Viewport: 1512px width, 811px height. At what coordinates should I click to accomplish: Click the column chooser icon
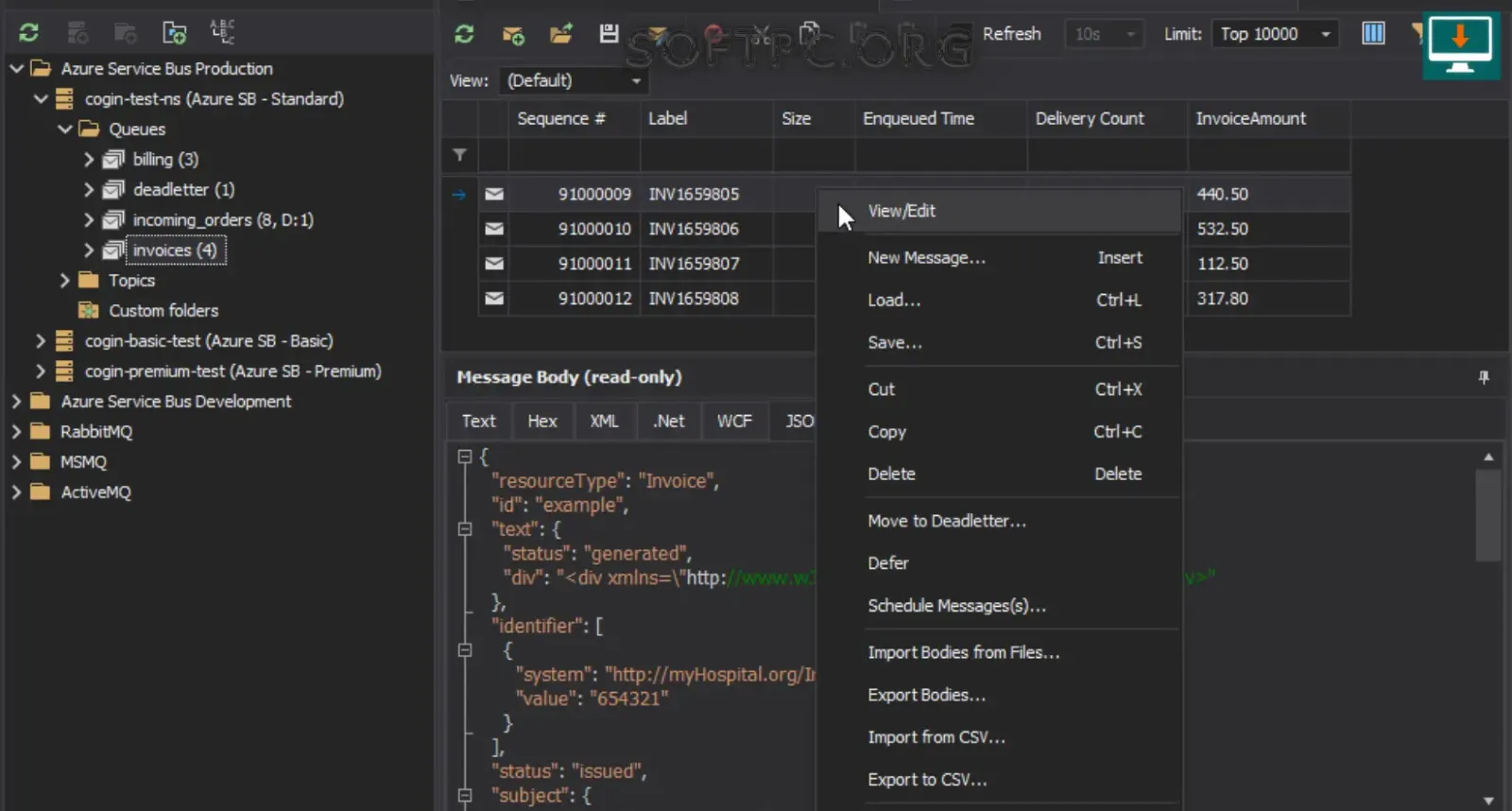[1373, 33]
